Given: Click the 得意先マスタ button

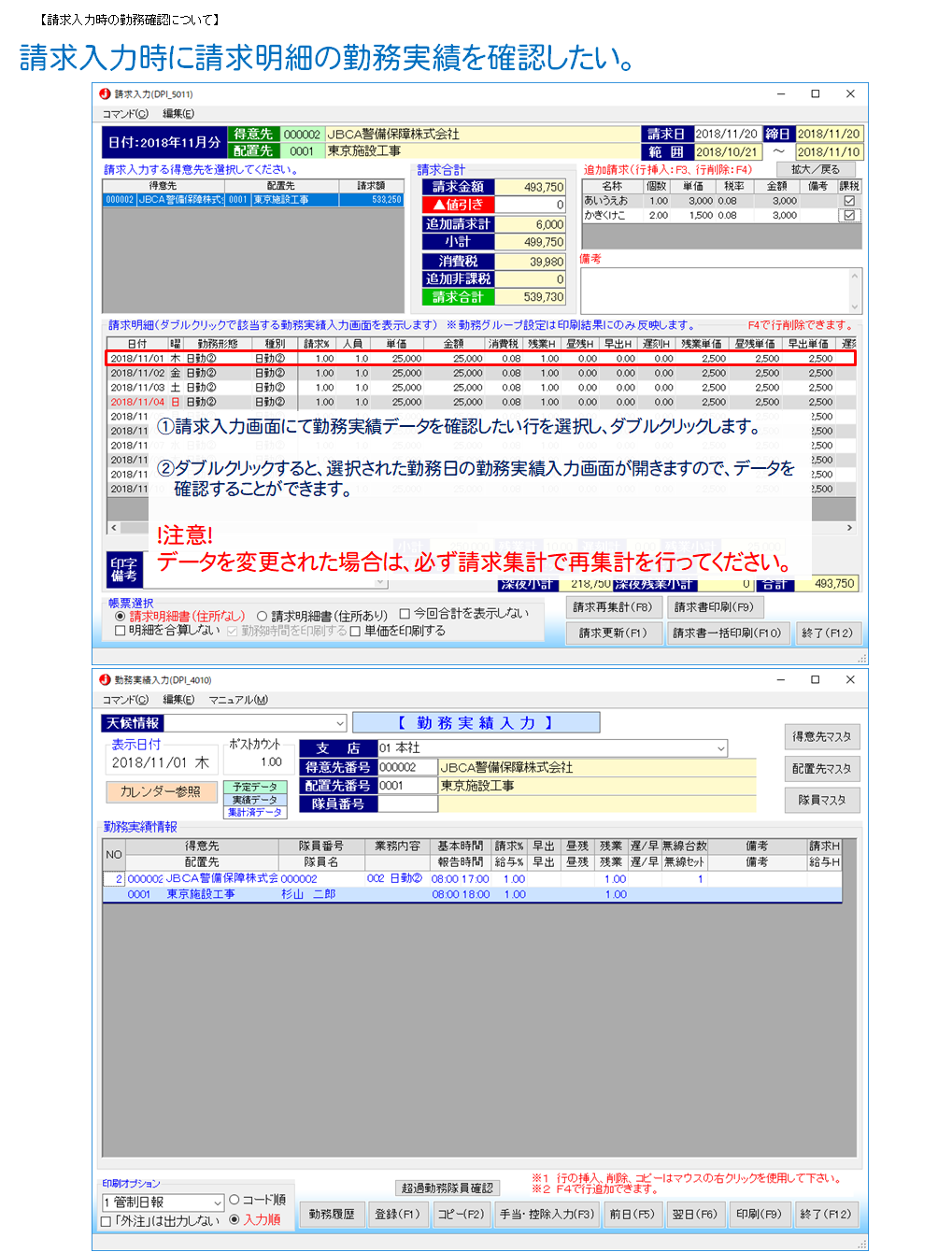Looking at the screenshot, I should [821, 737].
